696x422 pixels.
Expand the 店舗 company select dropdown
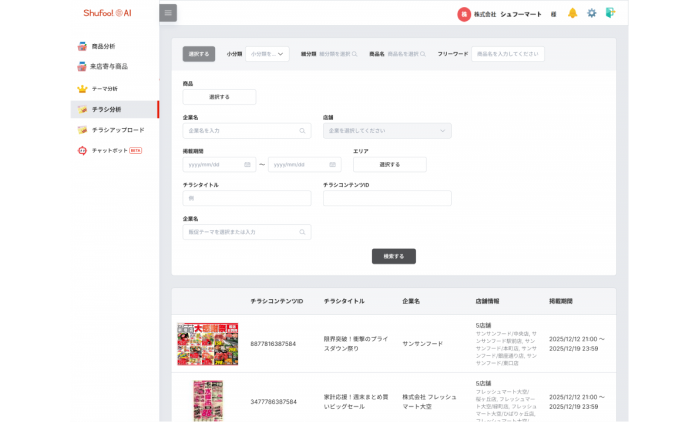pyautogui.click(x=387, y=131)
